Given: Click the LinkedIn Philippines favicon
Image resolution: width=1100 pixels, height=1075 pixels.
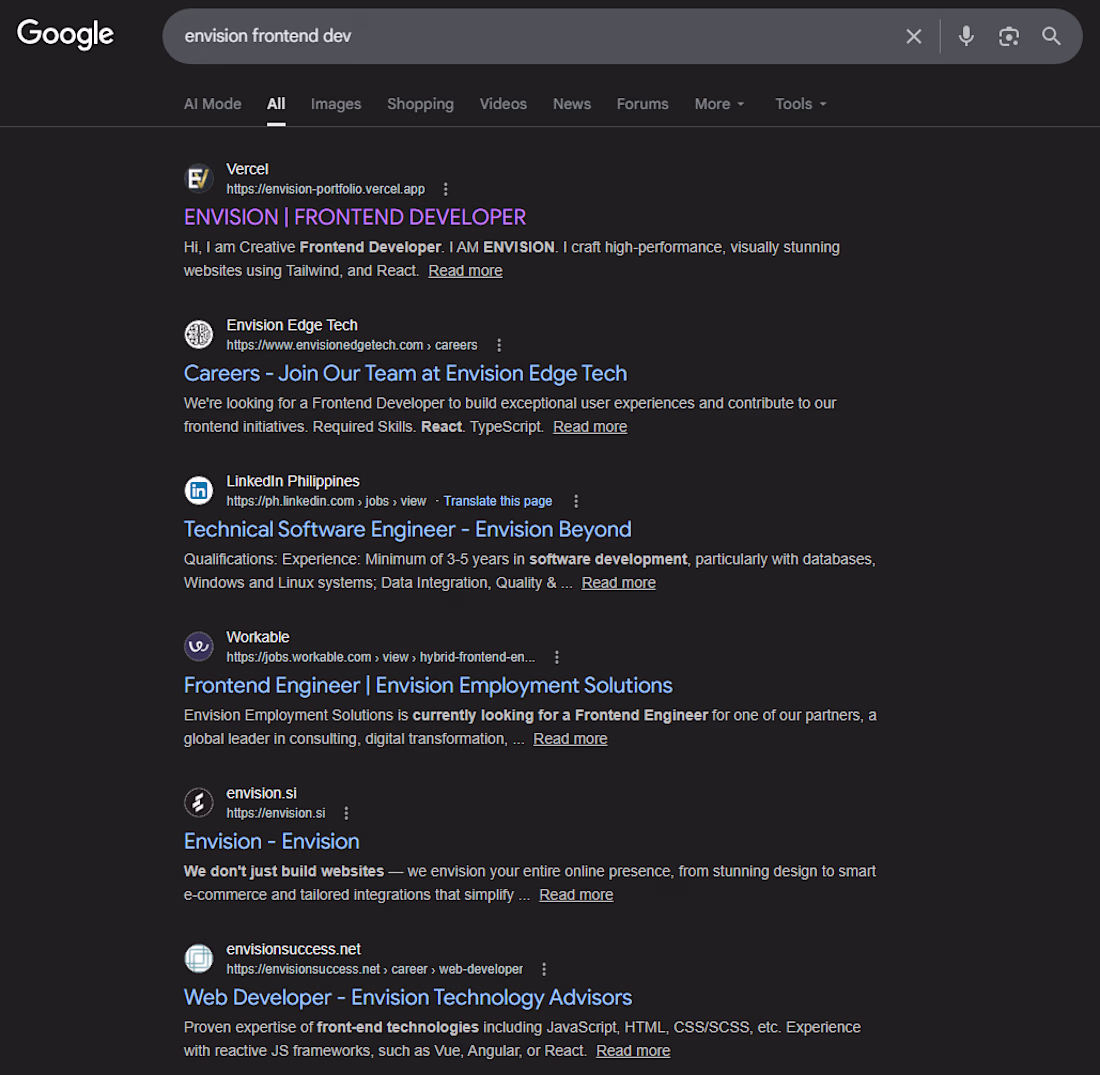Looking at the screenshot, I should tap(199, 490).
